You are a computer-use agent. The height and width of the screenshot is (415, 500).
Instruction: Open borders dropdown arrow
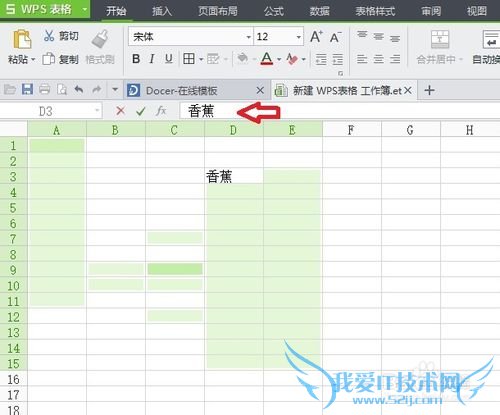pos(201,59)
